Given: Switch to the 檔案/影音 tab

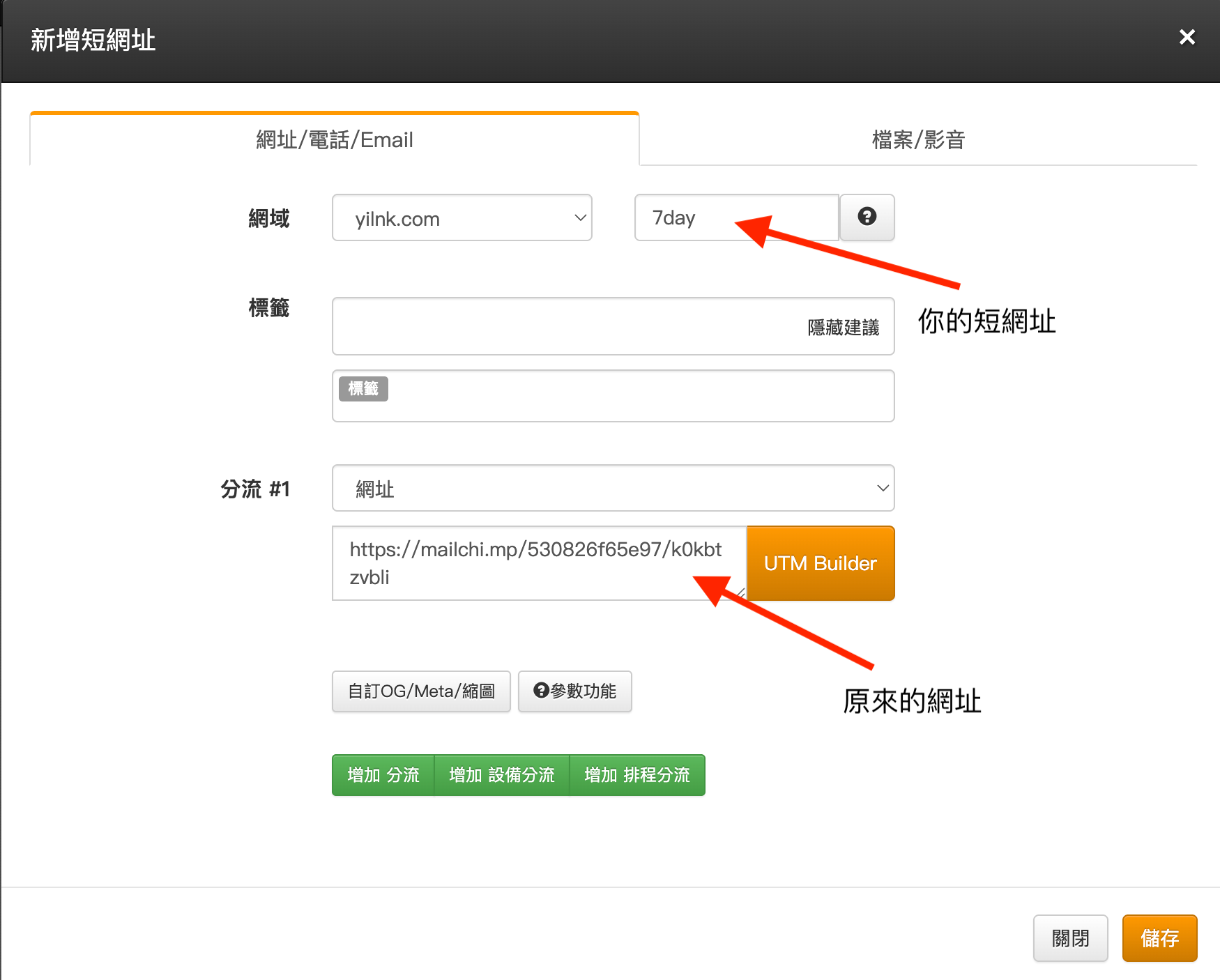Looking at the screenshot, I should (x=917, y=140).
